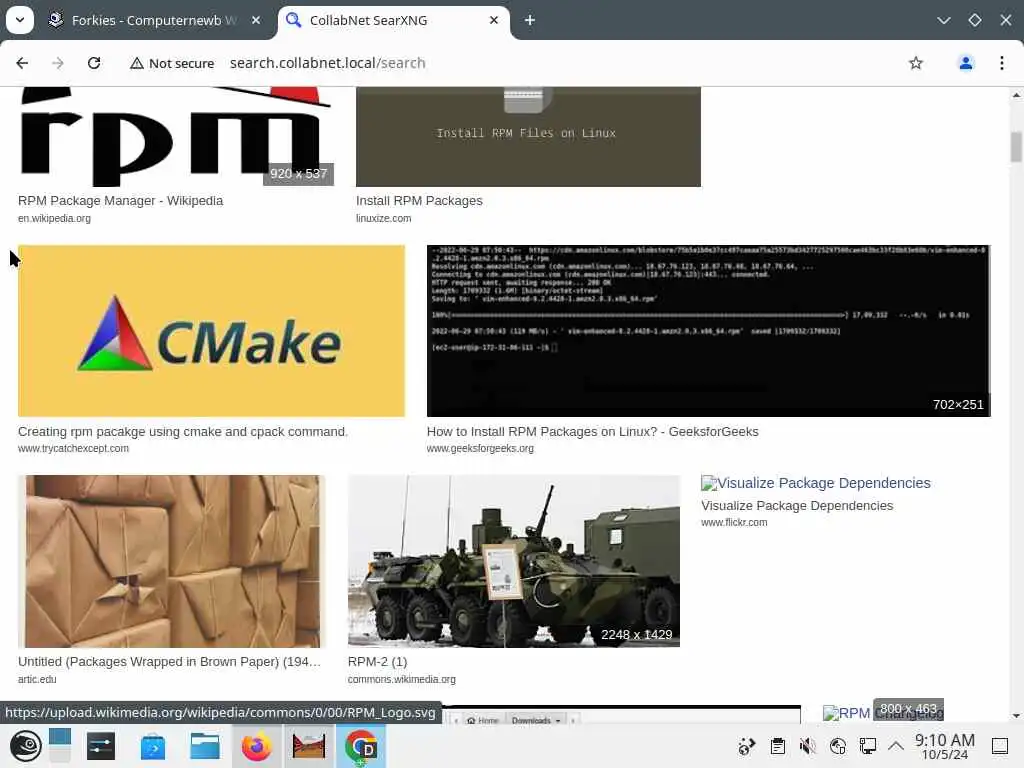The image size is (1024, 768).
Task: Expand the tab search dropdown arrow
Action: coord(20,20)
